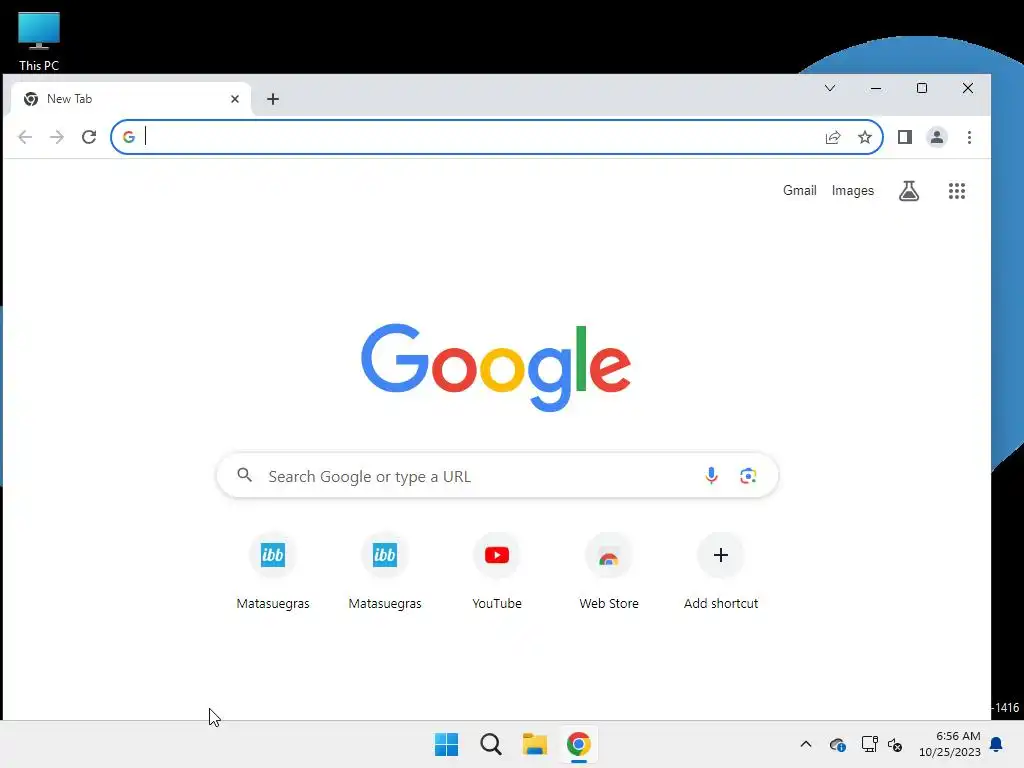Image resolution: width=1024 pixels, height=768 pixels.
Task: Open Search Labs flask icon
Action: coord(909,191)
